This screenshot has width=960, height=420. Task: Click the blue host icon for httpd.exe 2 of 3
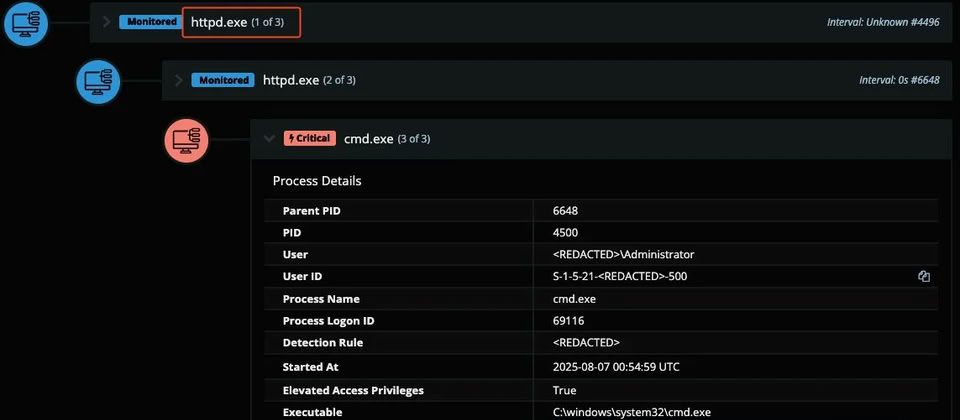(98, 81)
